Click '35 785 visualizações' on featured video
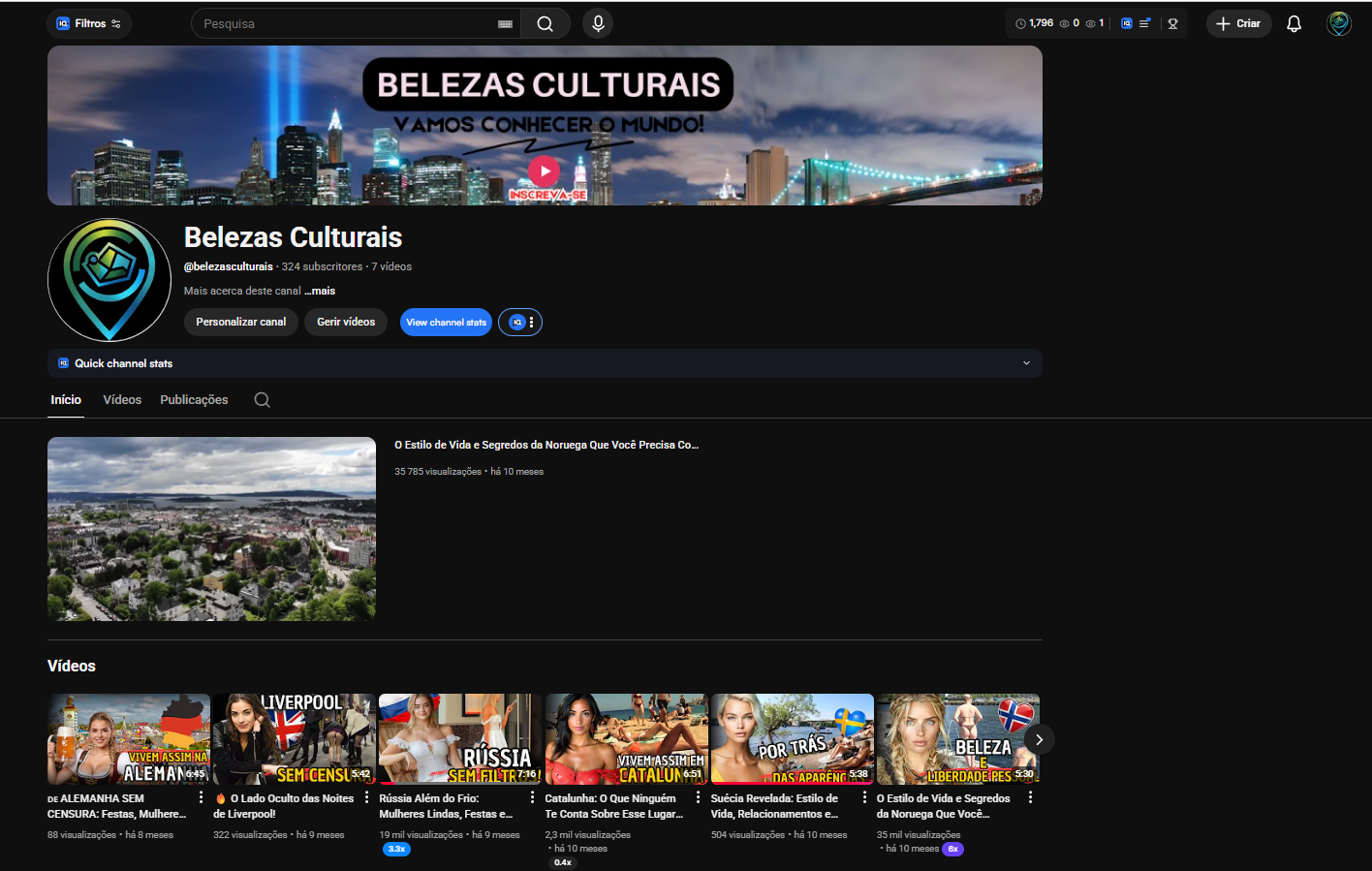 pyautogui.click(x=438, y=472)
